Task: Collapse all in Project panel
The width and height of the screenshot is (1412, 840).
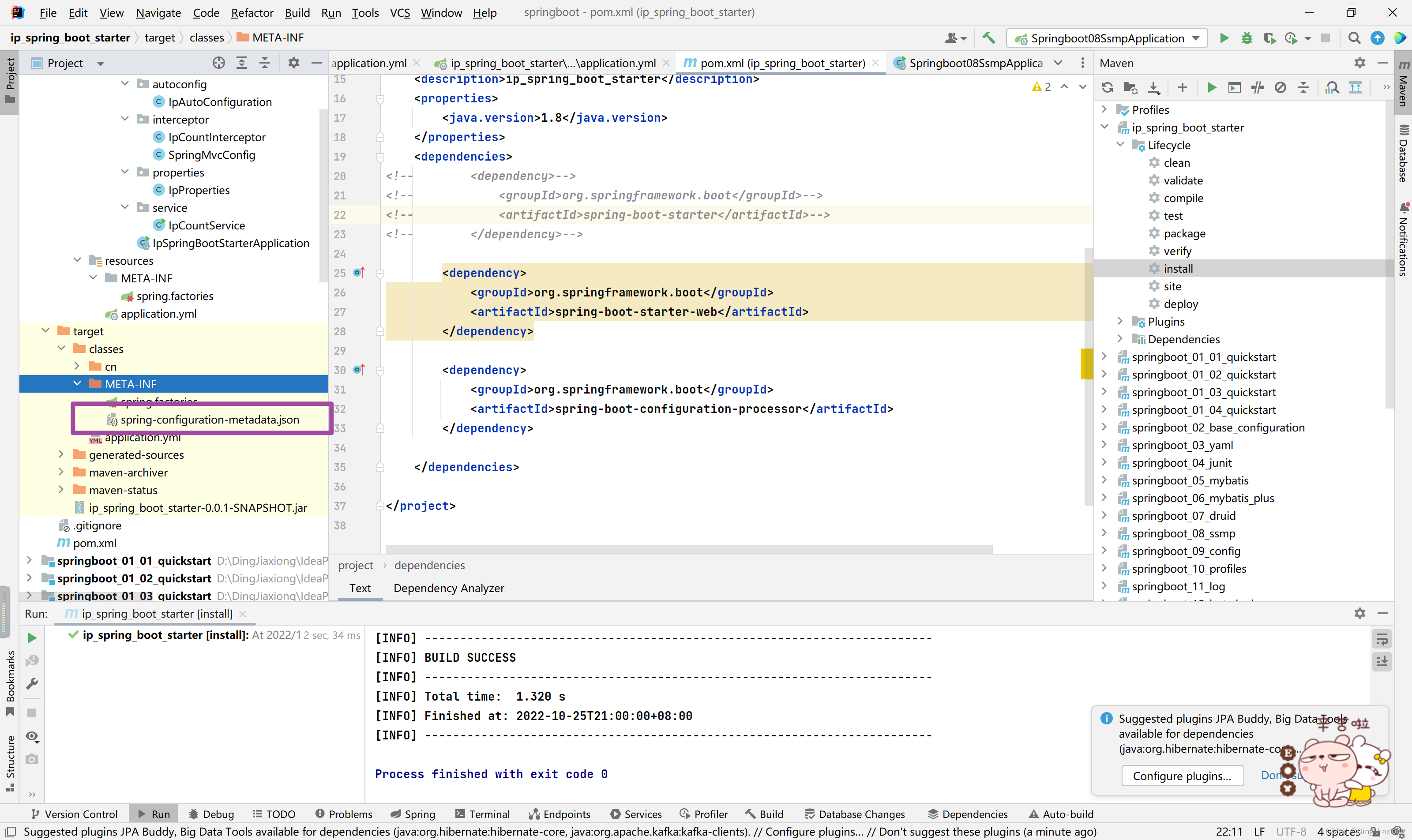Action: click(x=264, y=63)
